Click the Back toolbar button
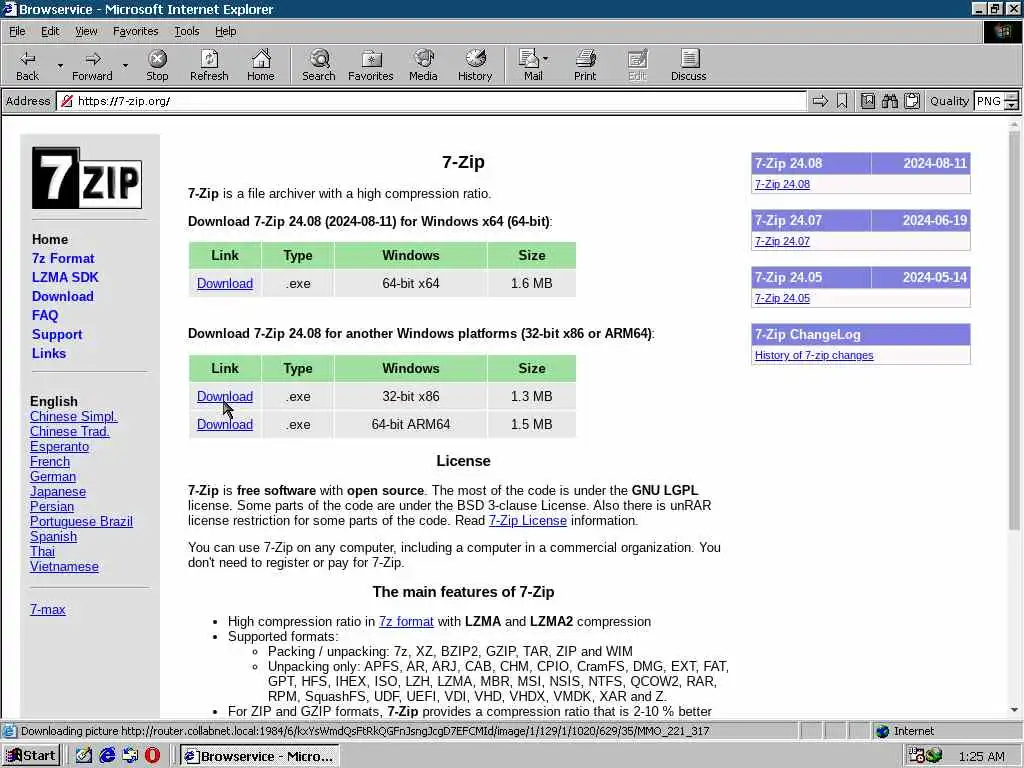The image size is (1024, 768). coord(27,65)
